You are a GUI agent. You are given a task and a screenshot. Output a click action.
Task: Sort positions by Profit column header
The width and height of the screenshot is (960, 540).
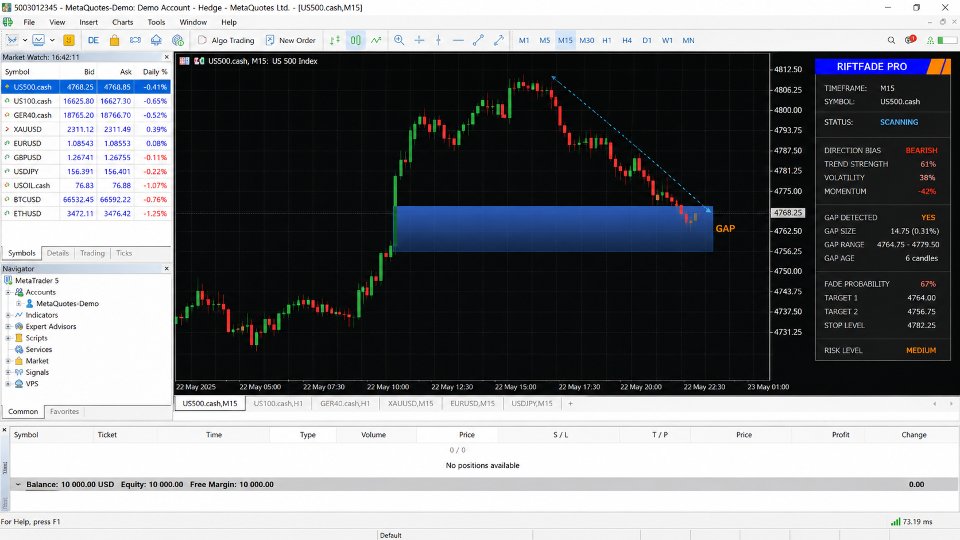(840, 435)
